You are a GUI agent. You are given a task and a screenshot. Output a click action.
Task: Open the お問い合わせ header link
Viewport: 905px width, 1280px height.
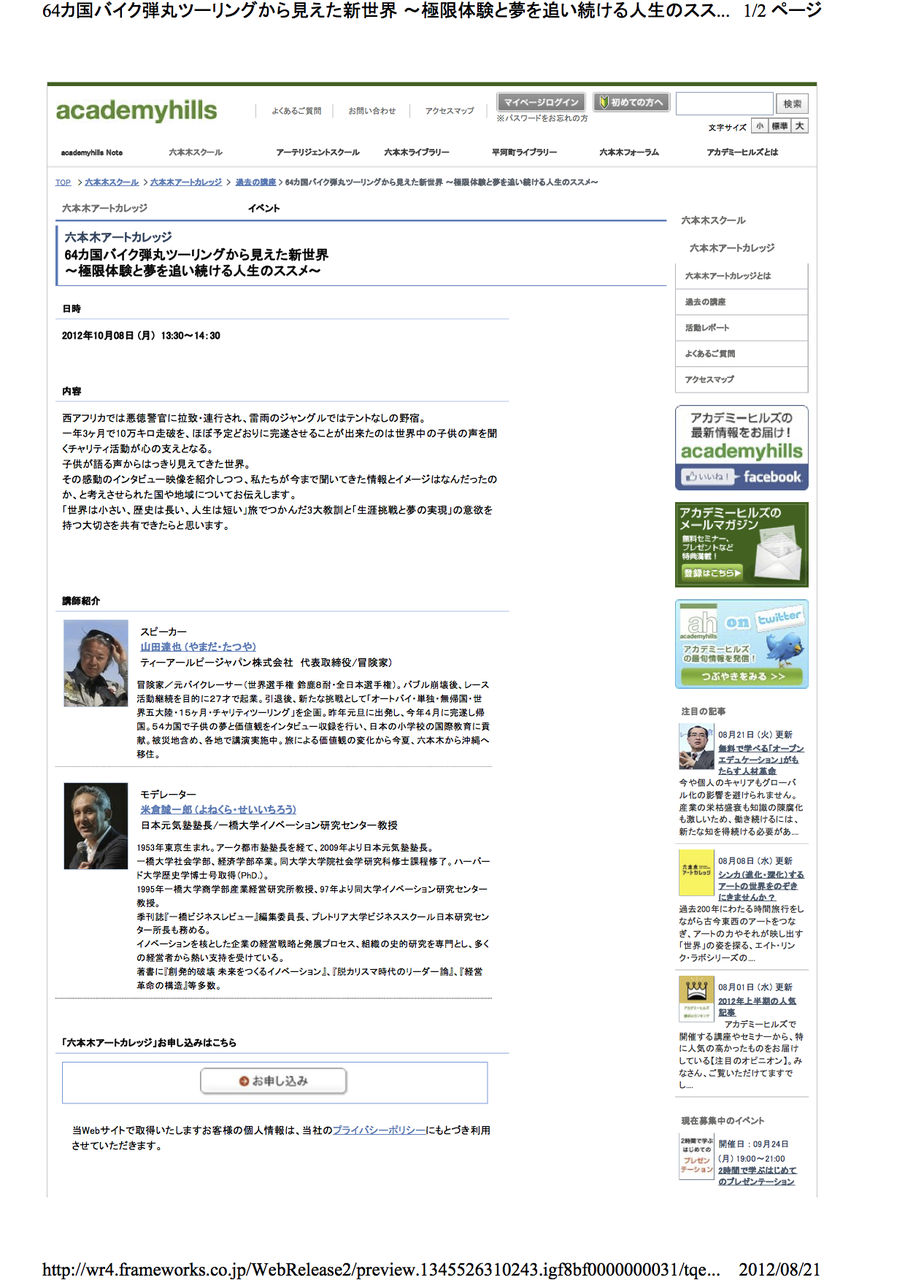point(372,111)
